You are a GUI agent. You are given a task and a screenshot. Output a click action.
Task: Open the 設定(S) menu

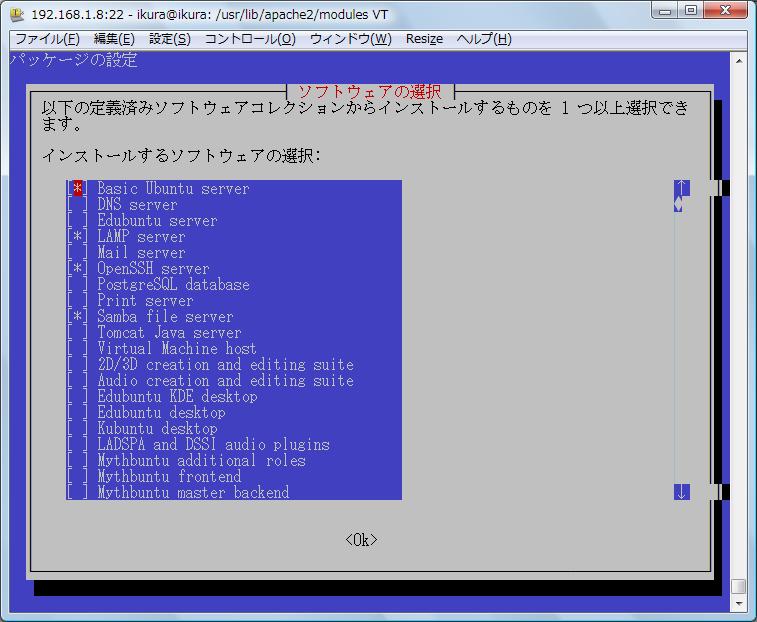[170, 39]
